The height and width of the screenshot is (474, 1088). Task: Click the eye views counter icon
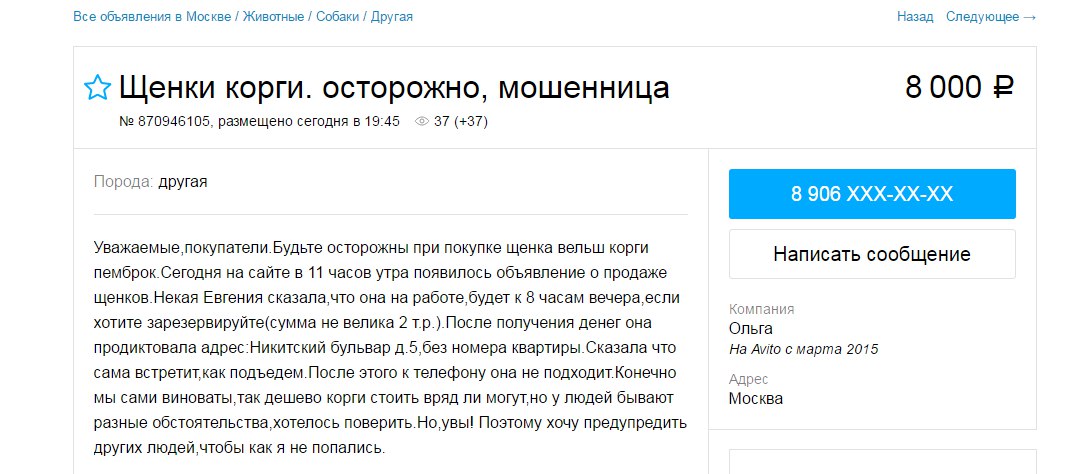[421, 121]
